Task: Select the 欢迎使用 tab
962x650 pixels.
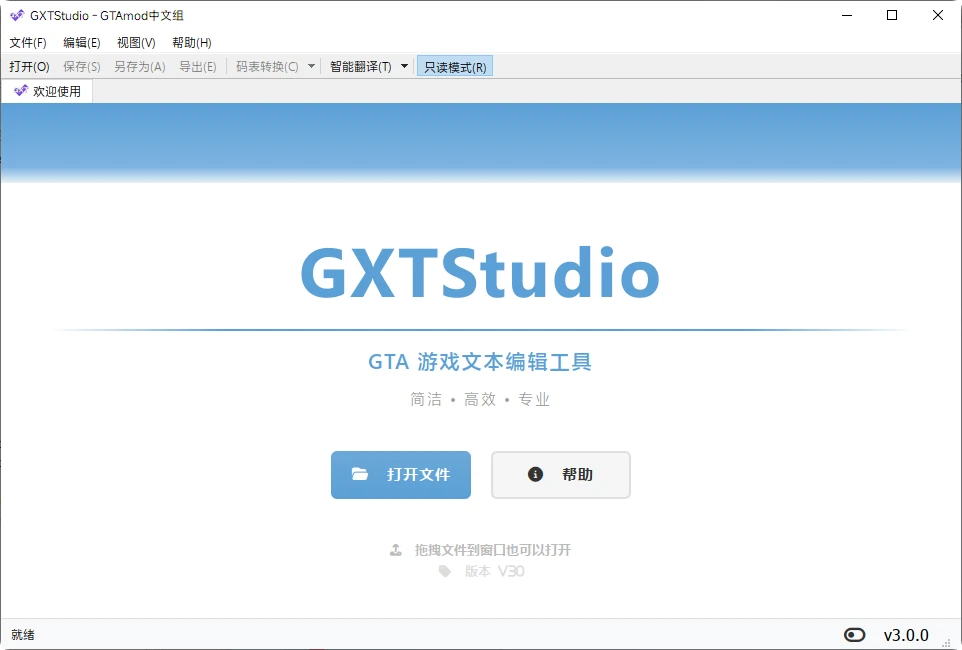Action: [48, 91]
